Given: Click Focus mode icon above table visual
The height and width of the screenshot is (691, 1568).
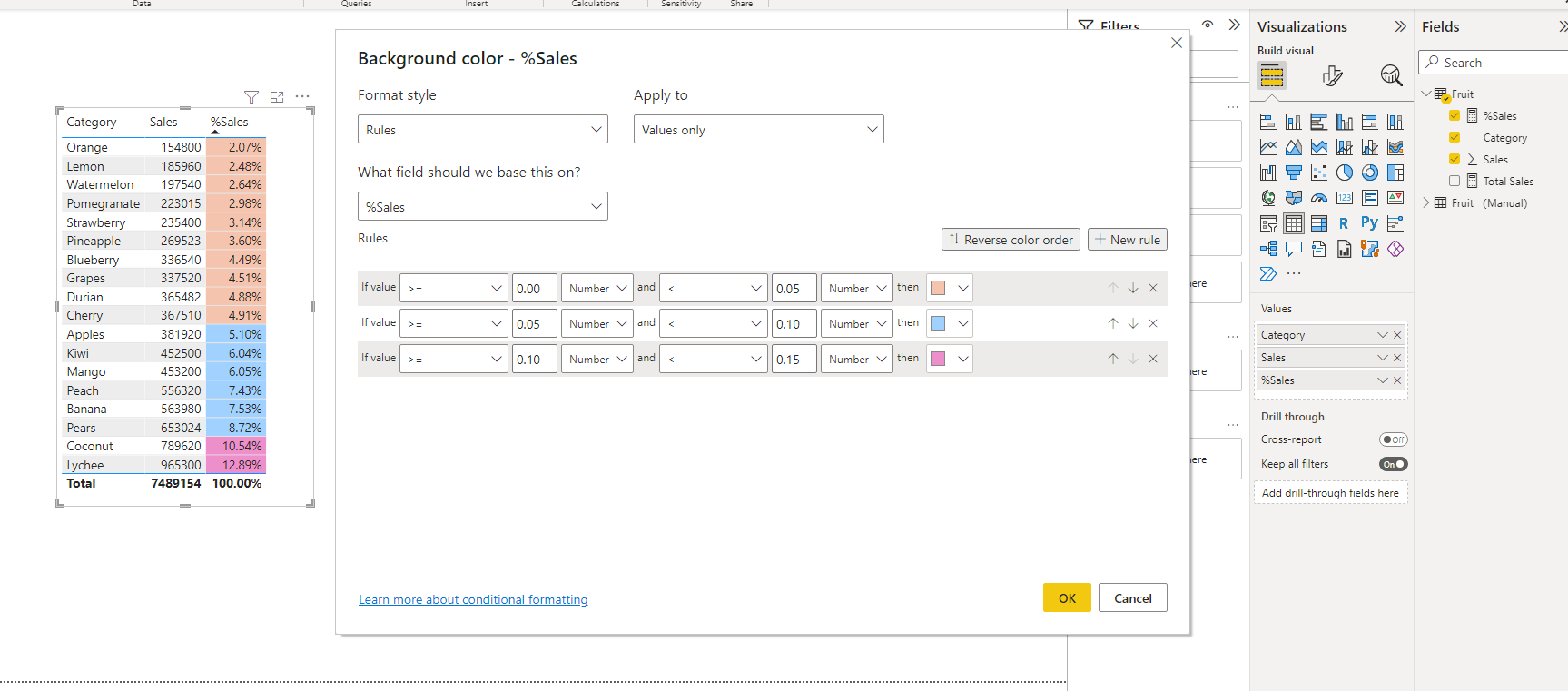Looking at the screenshot, I should pos(277,97).
